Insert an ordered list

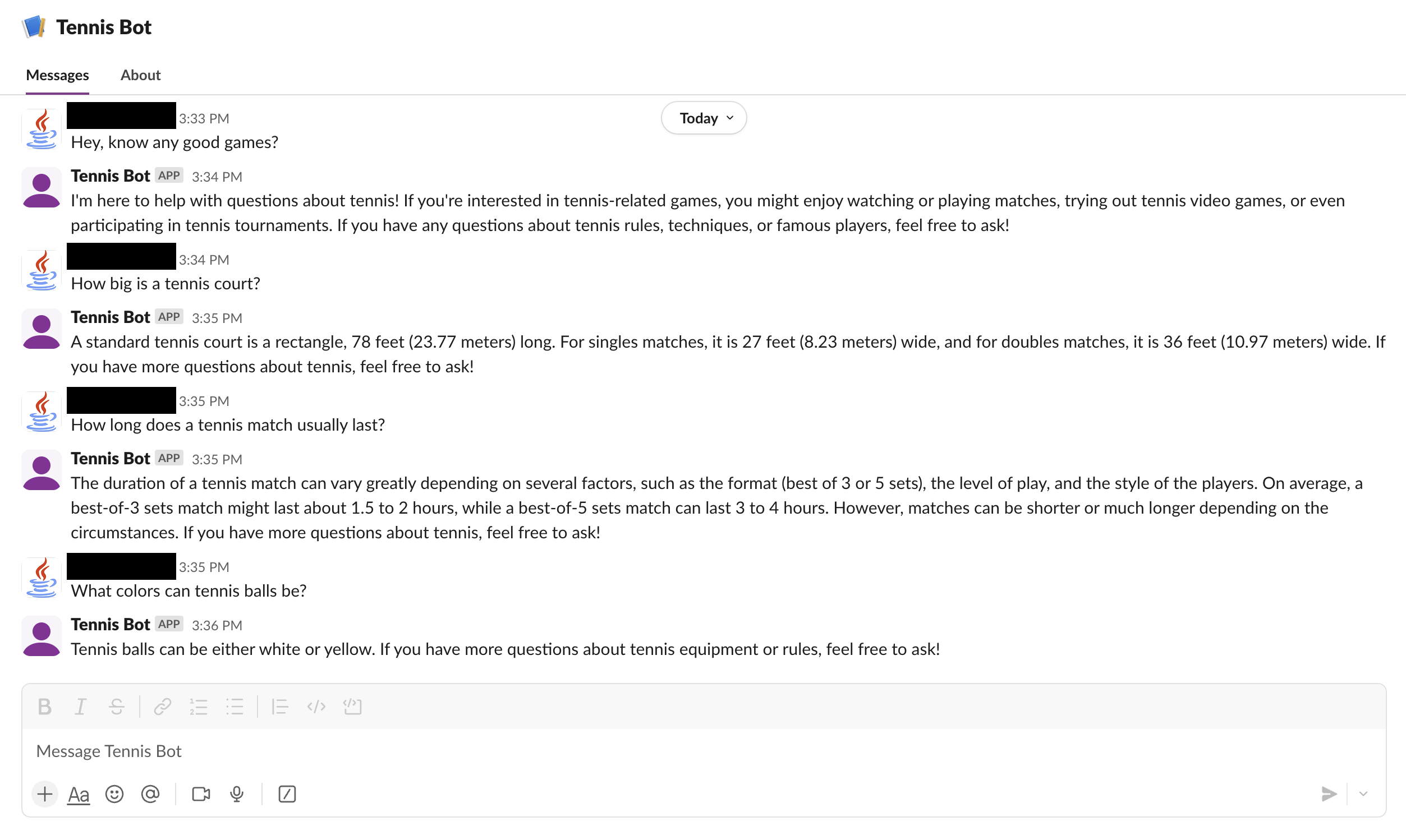[199, 707]
